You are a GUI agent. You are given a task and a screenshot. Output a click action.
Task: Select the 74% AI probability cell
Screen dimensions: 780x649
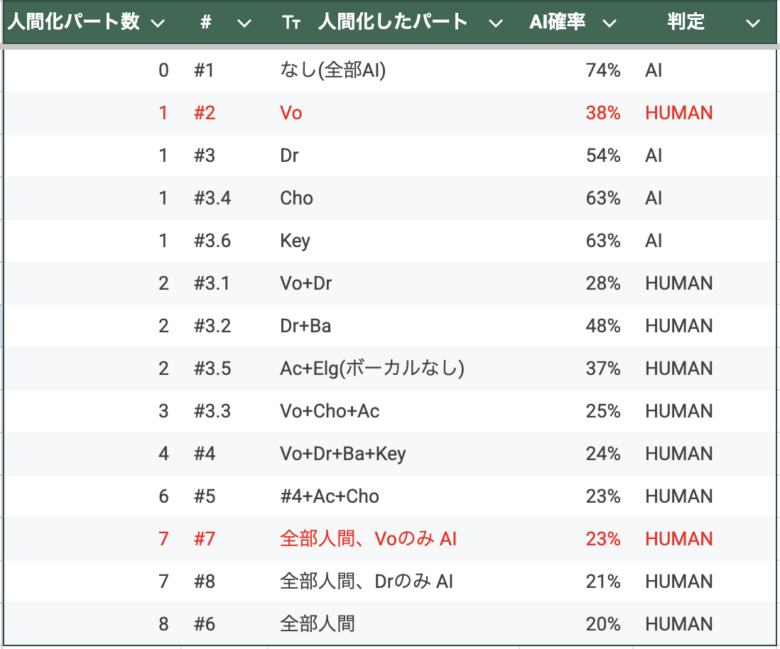point(603,70)
